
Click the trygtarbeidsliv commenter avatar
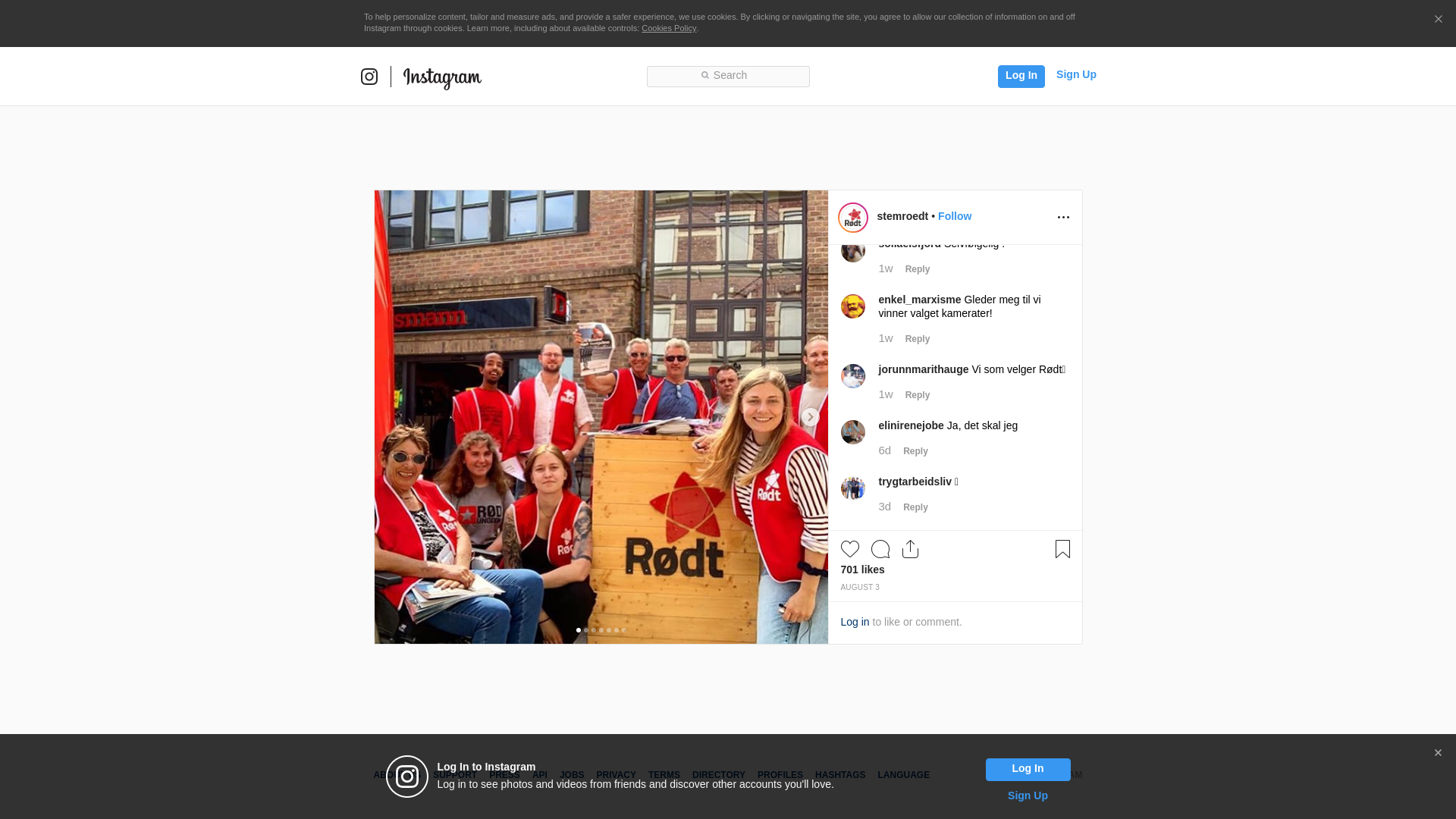click(x=852, y=488)
